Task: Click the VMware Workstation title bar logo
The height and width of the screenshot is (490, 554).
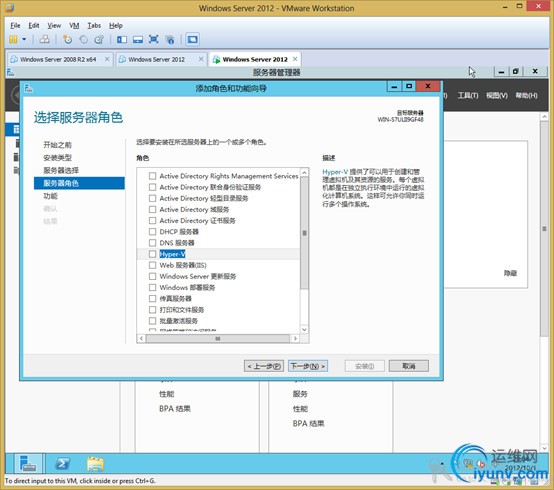Action: [x=10, y=7]
